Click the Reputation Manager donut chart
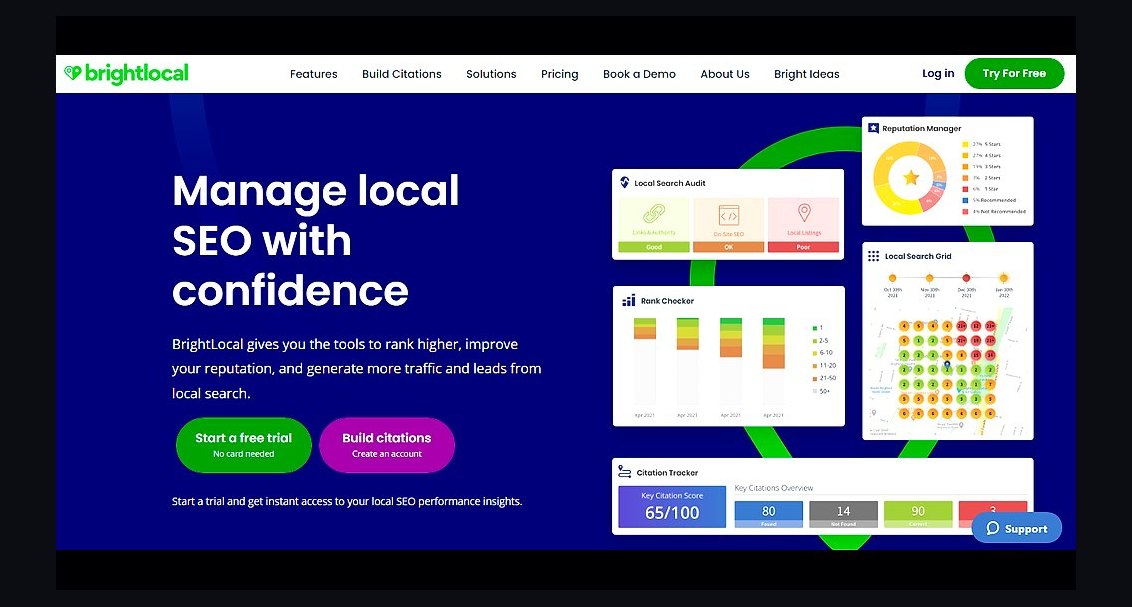Screen dimensions: 1132x607 tap(910, 178)
